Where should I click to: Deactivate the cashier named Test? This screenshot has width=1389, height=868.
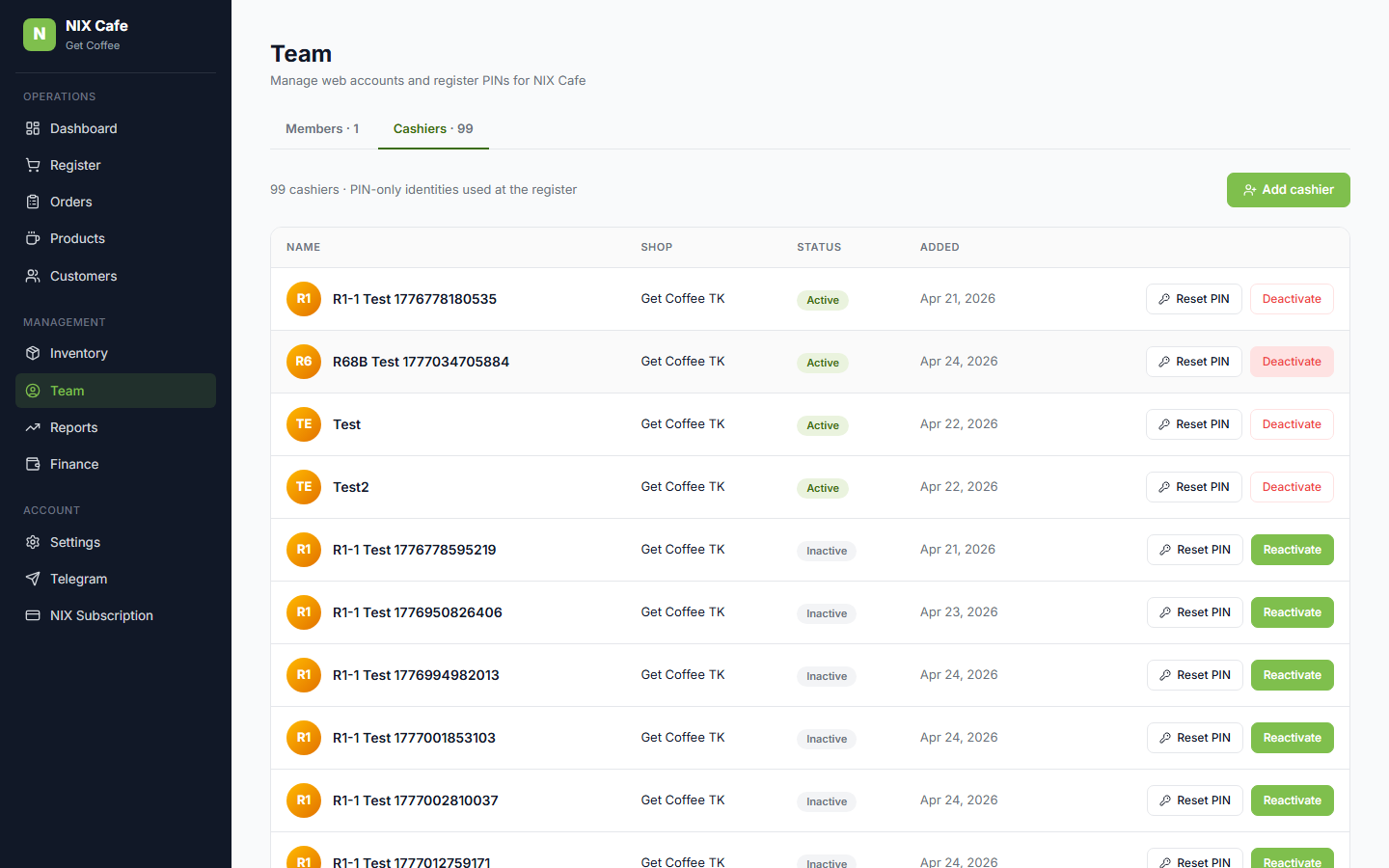[x=1292, y=424]
